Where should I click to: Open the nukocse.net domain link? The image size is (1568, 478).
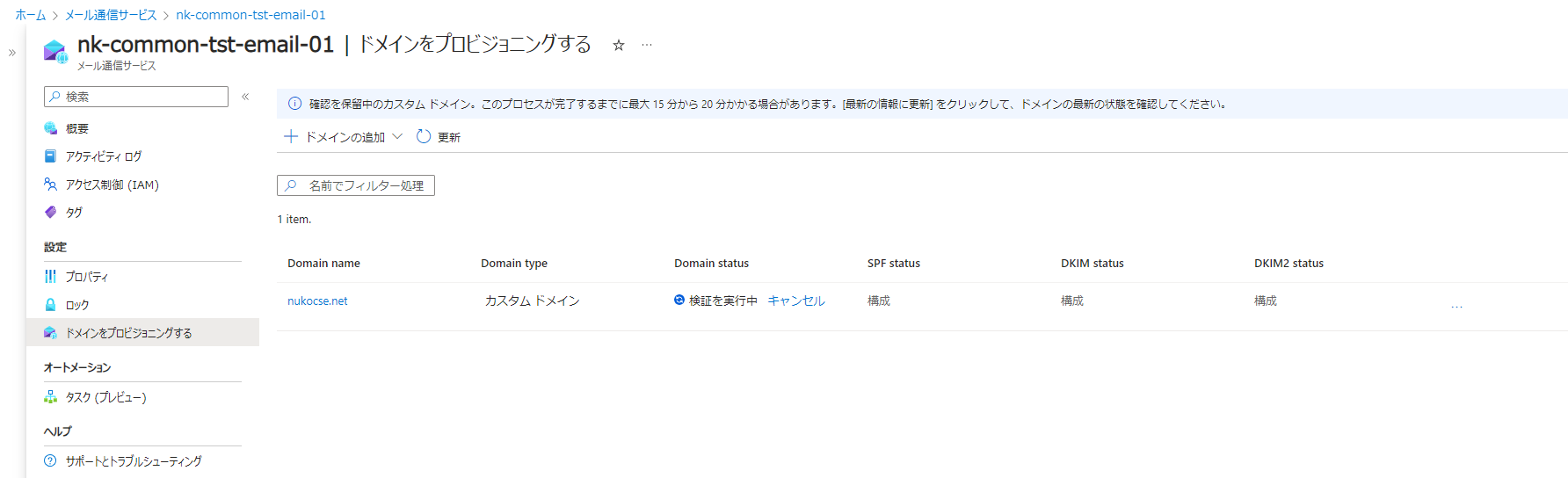coord(317,301)
